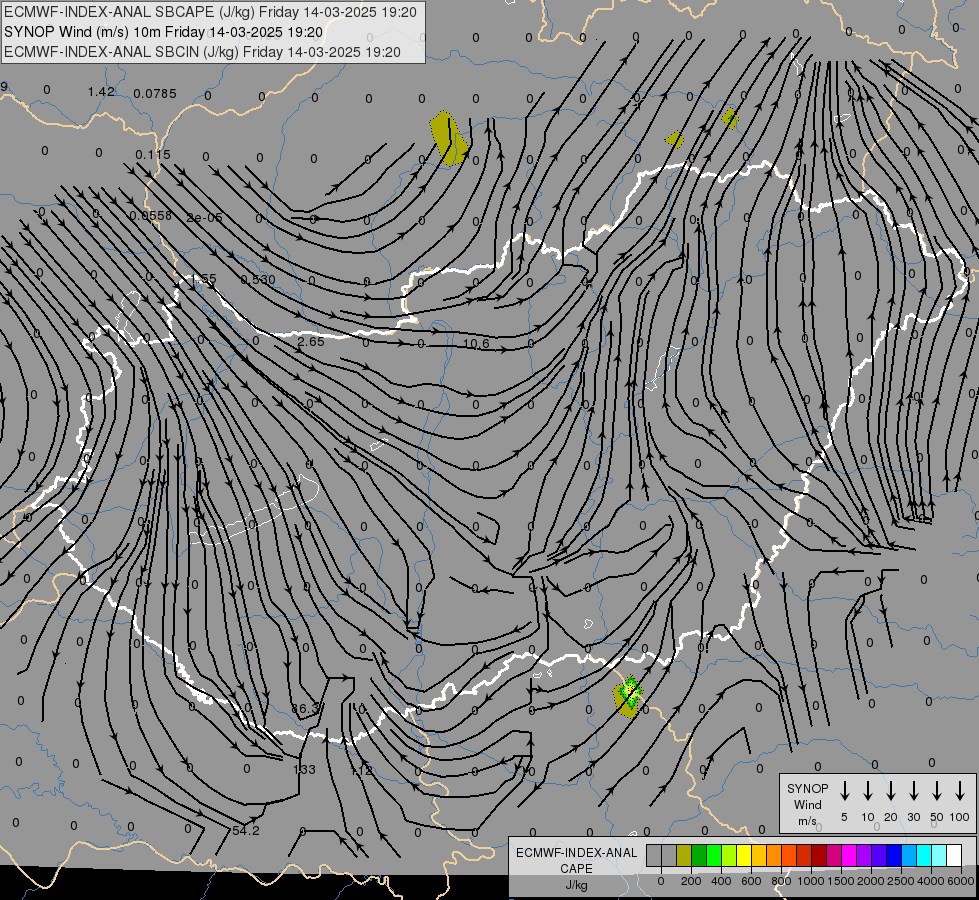
Task: Pick the pure blue swatch left of 2500
Action: (893, 855)
